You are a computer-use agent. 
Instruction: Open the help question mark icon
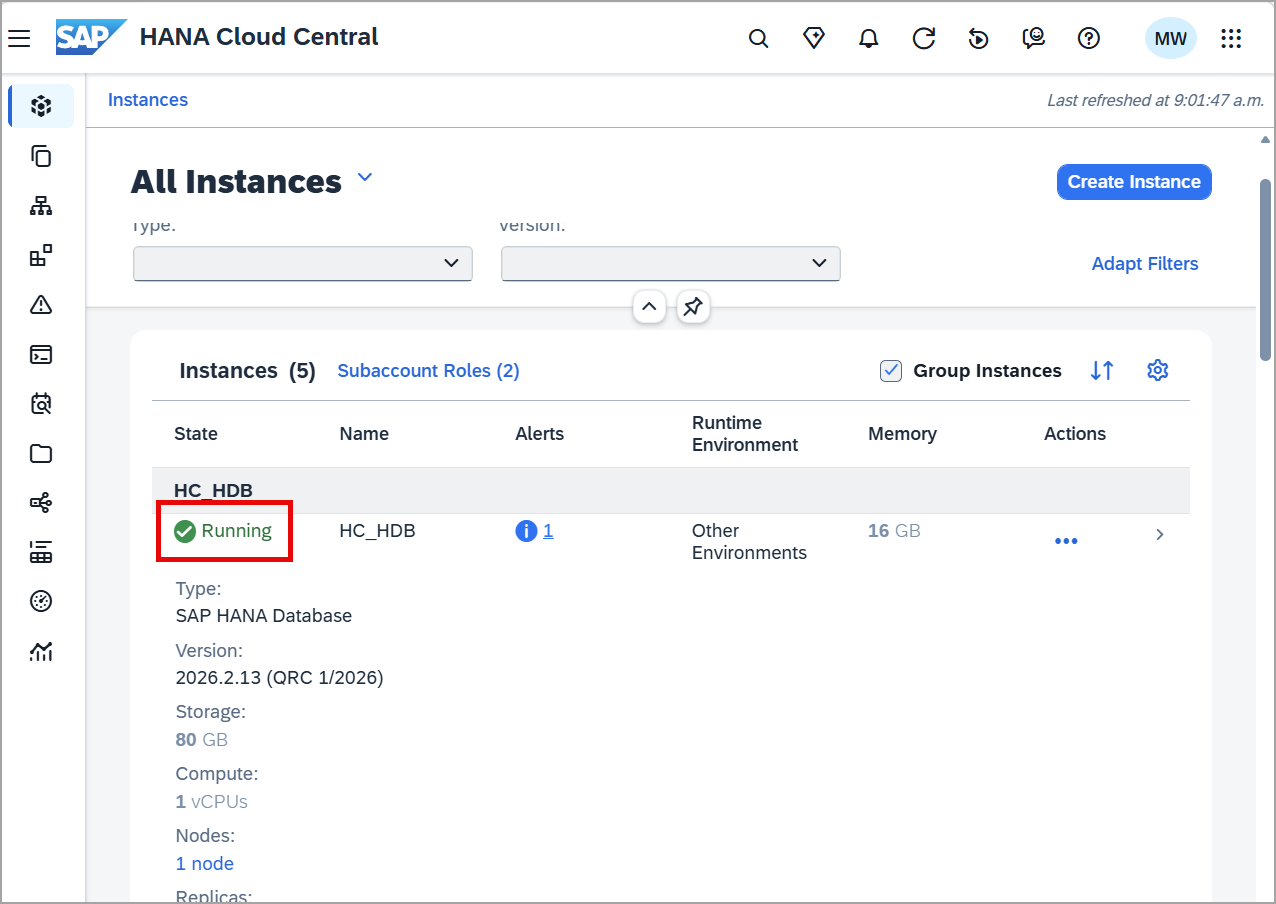pos(1089,38)
